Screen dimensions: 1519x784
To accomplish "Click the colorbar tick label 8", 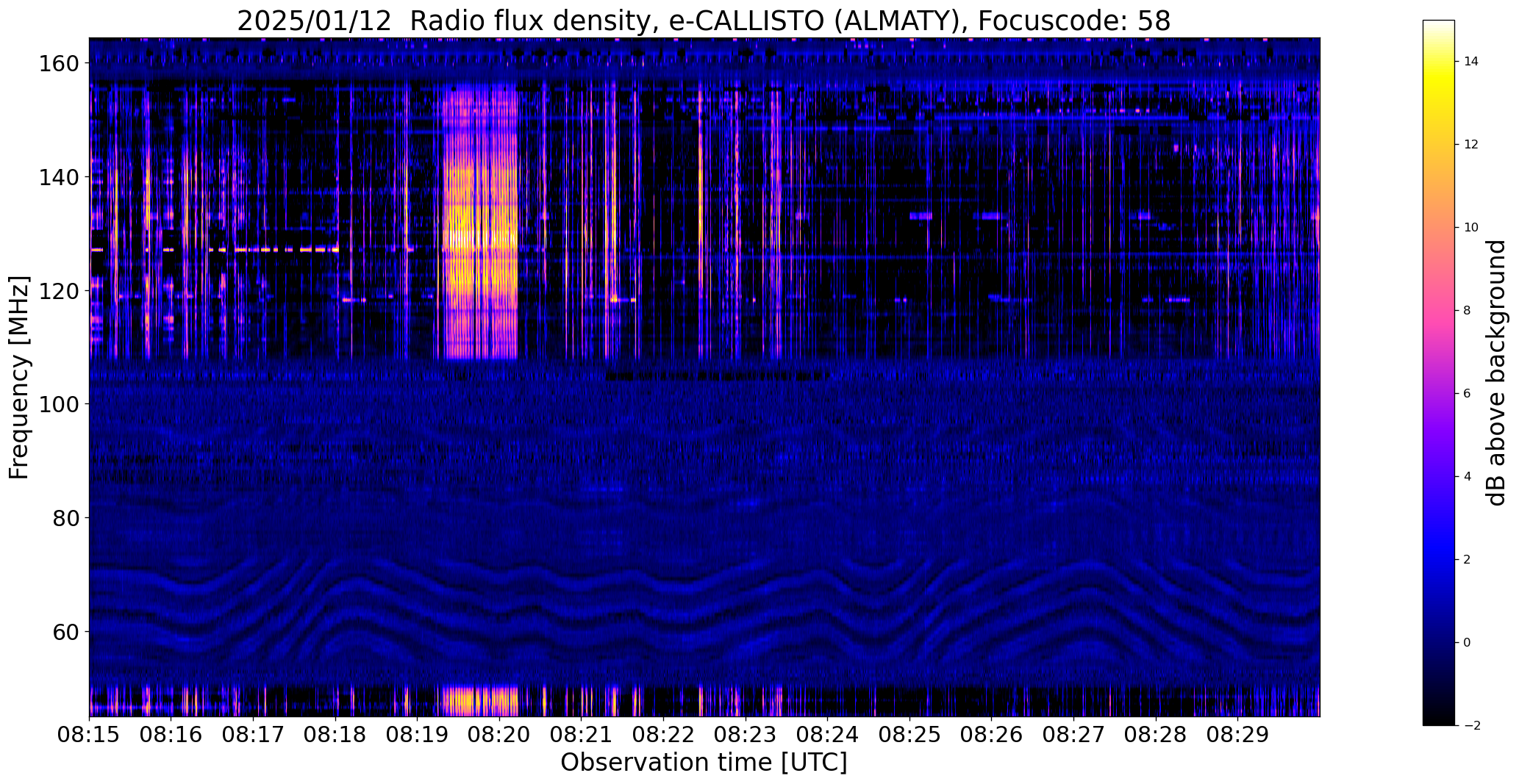I will point(1468,311).
